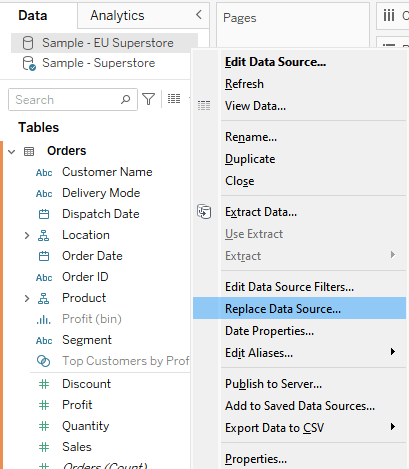
Task: Click the EU Superstore database cylinder icon
Action: pos(28,43)
